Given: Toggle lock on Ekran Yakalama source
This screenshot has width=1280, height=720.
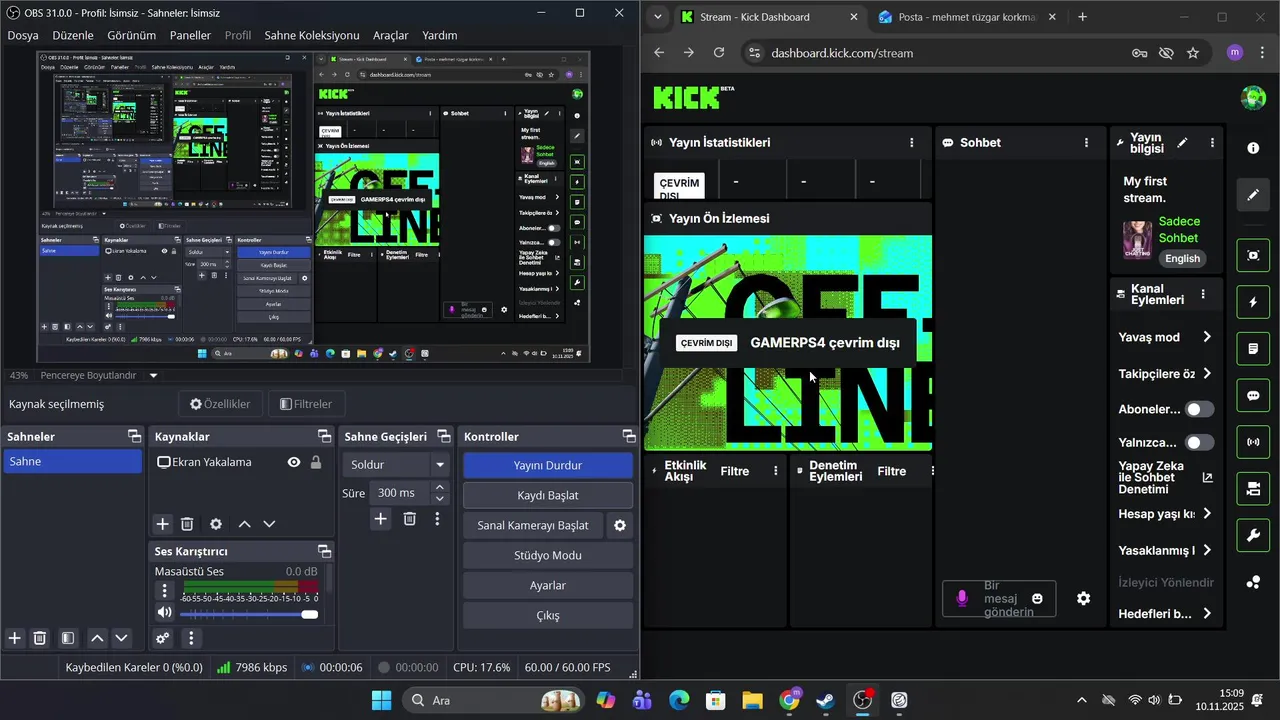Looking at the screenshot, I should coord(316,462).
